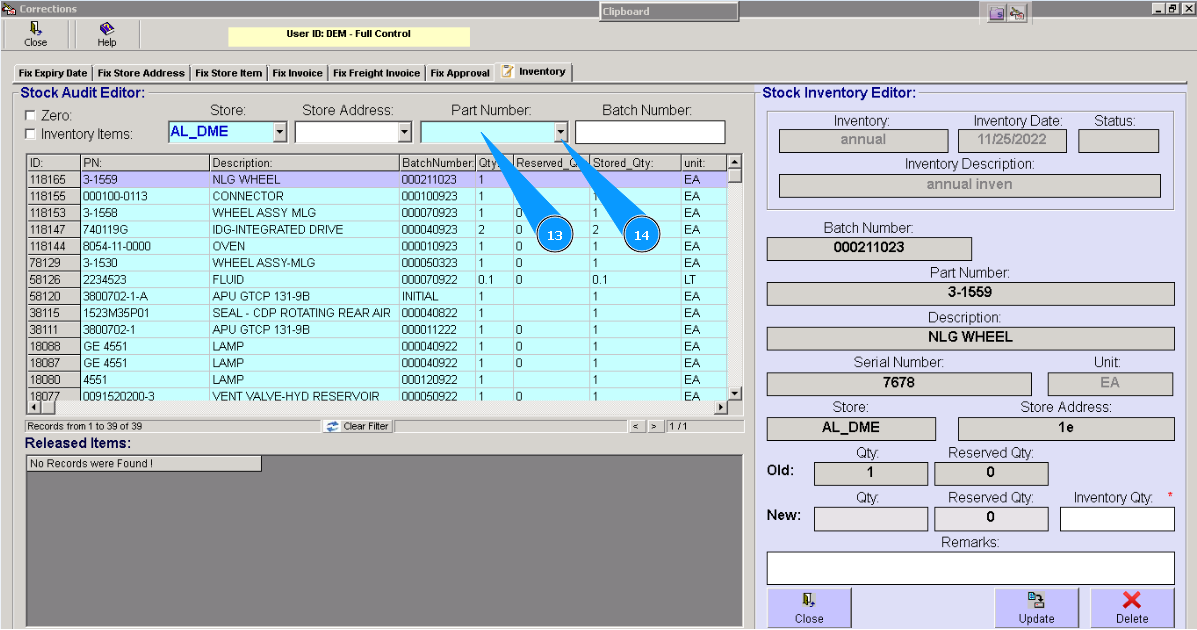Click the Description column header

click(304, 163)
